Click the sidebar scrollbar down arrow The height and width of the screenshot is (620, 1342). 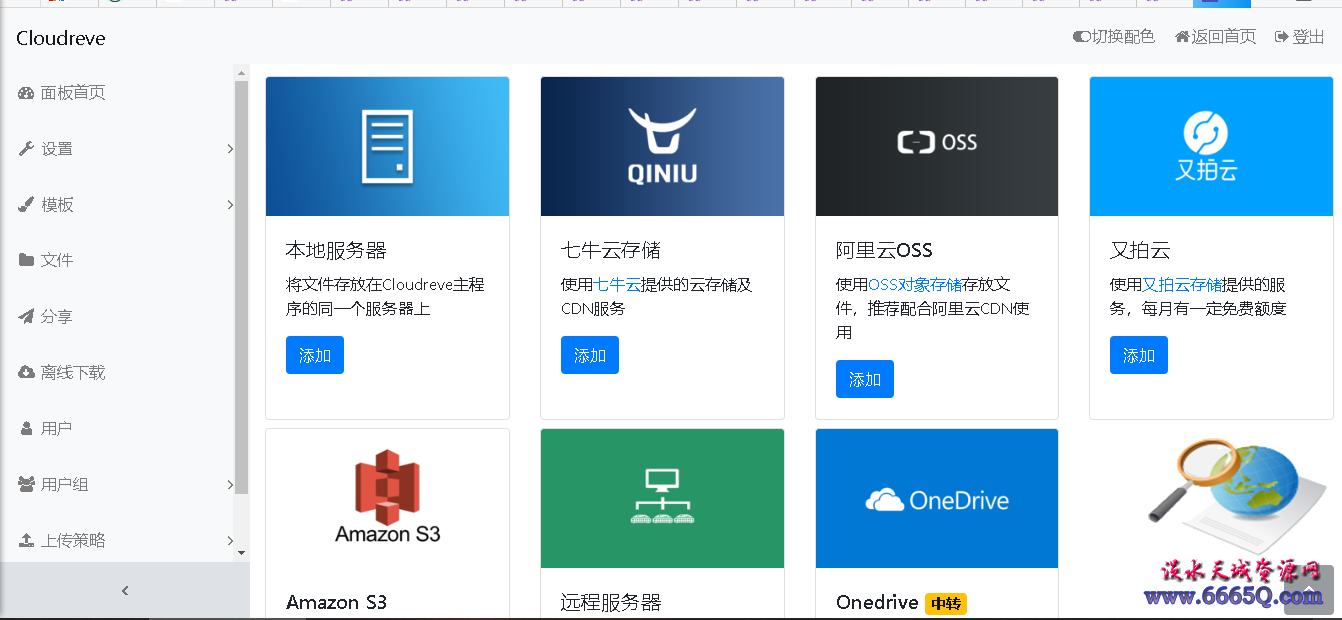click(241, 552)
